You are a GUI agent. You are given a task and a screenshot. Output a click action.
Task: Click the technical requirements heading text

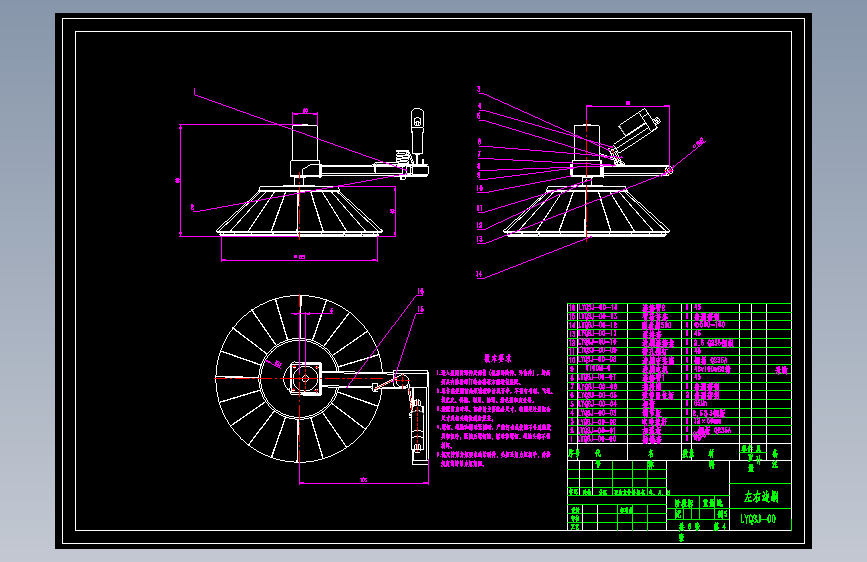(498, 358)
